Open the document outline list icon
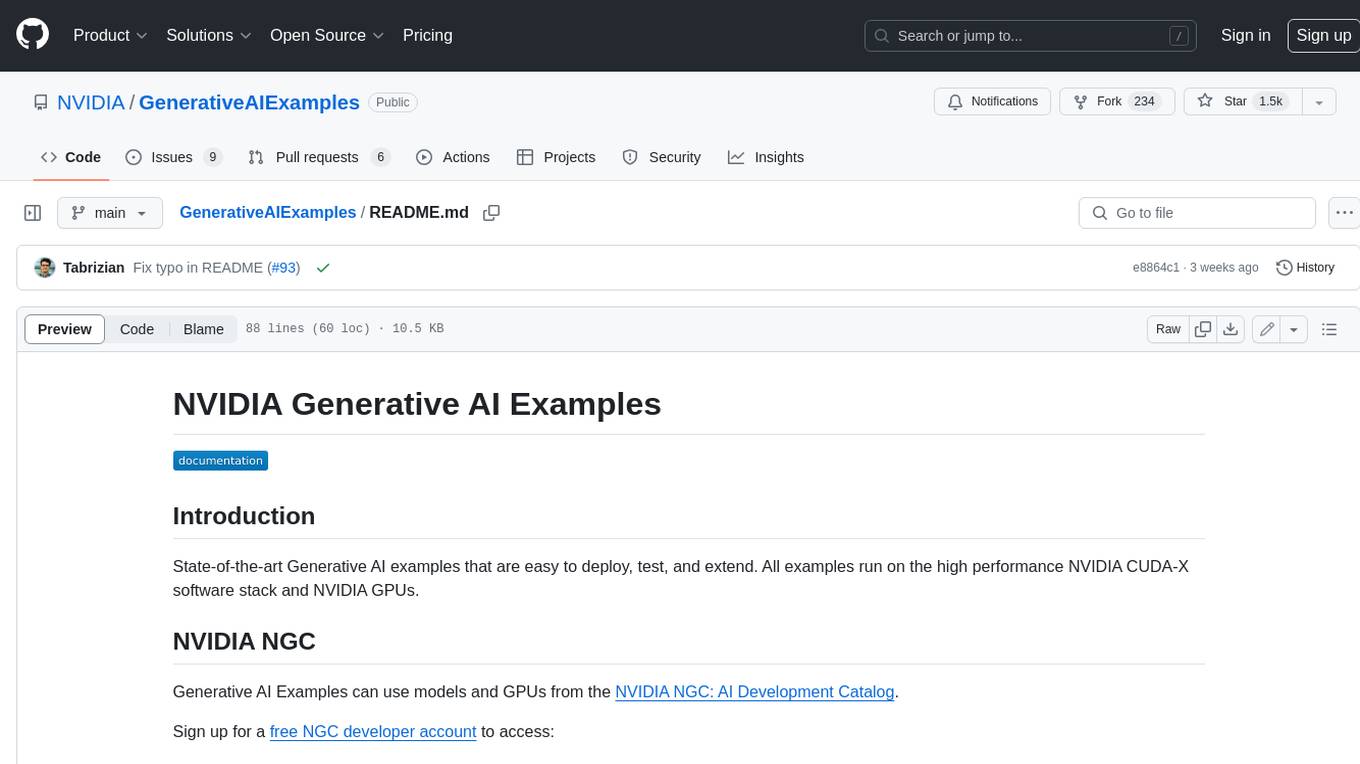This screenshot has height=764, width=1360. click(1329, 329)
